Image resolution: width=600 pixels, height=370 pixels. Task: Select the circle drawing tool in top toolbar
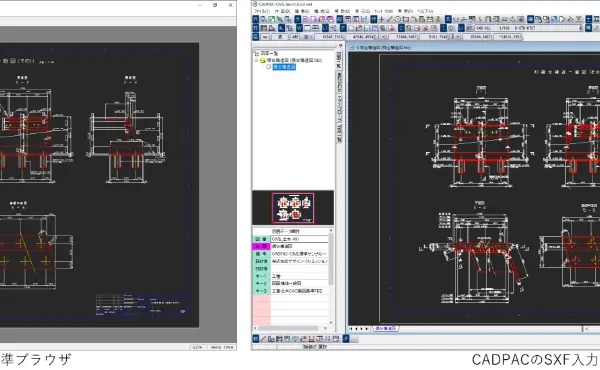[398, 19]
